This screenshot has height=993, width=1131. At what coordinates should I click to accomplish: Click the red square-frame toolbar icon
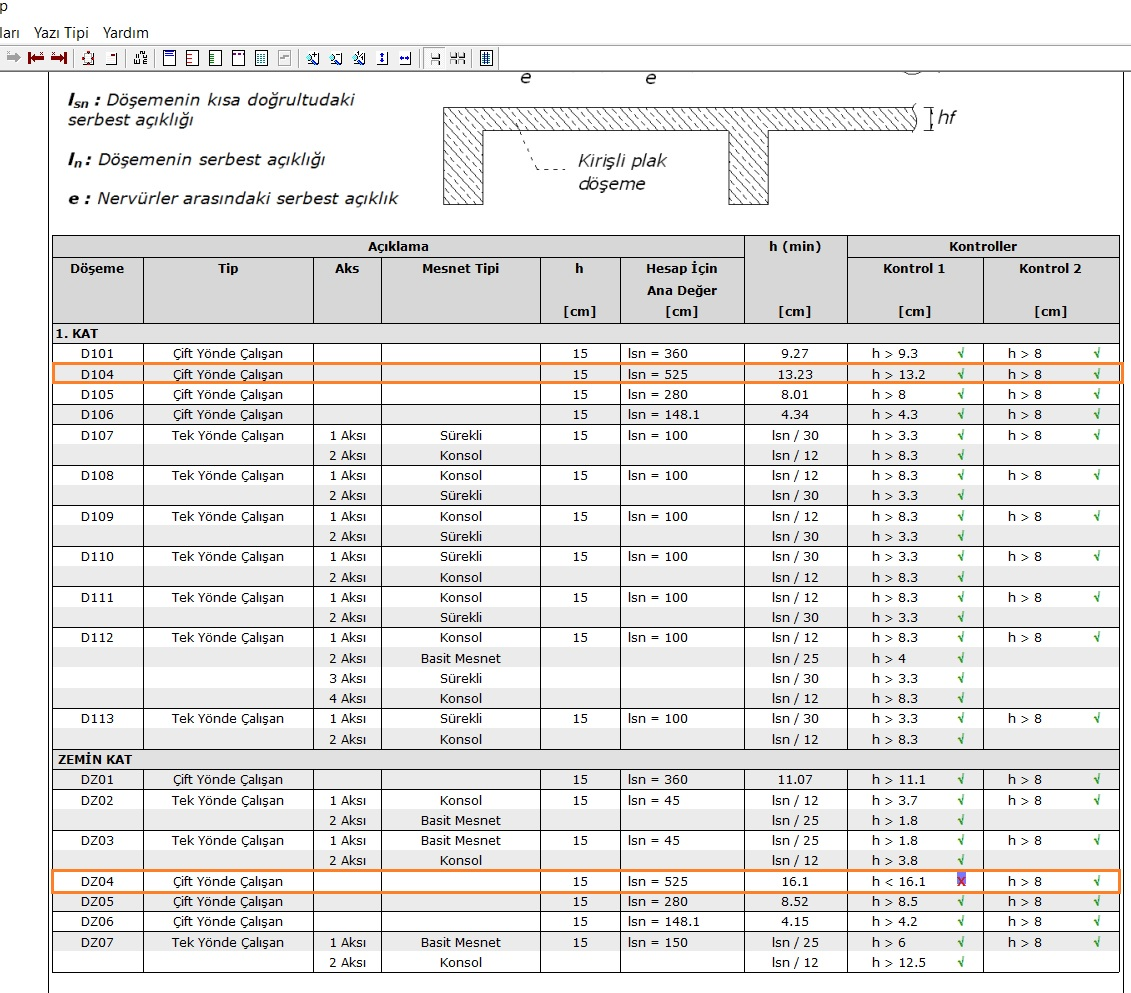click(88, 58)
